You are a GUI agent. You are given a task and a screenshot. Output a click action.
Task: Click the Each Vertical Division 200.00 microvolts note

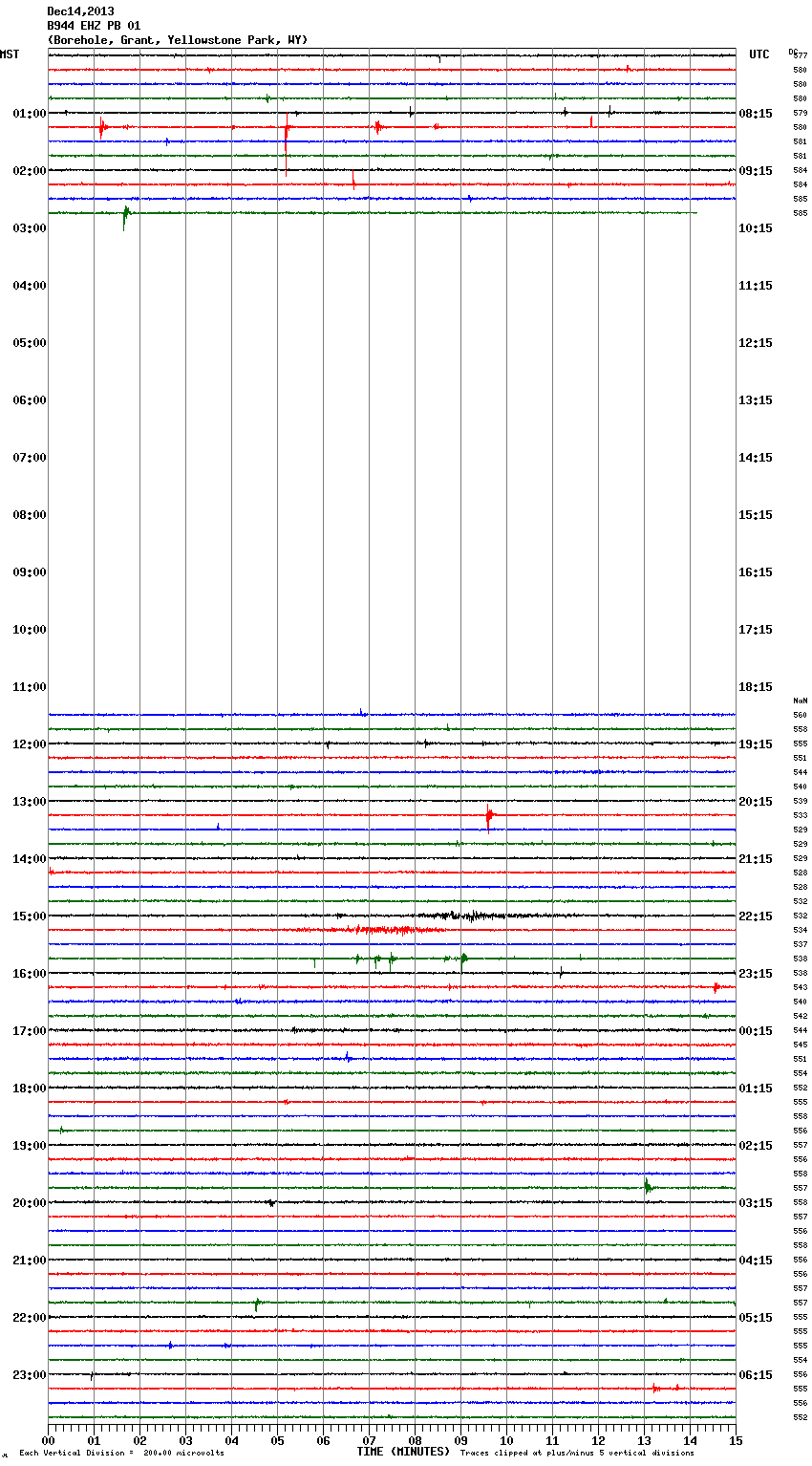pyautogui.click(x=121, y=1454)
